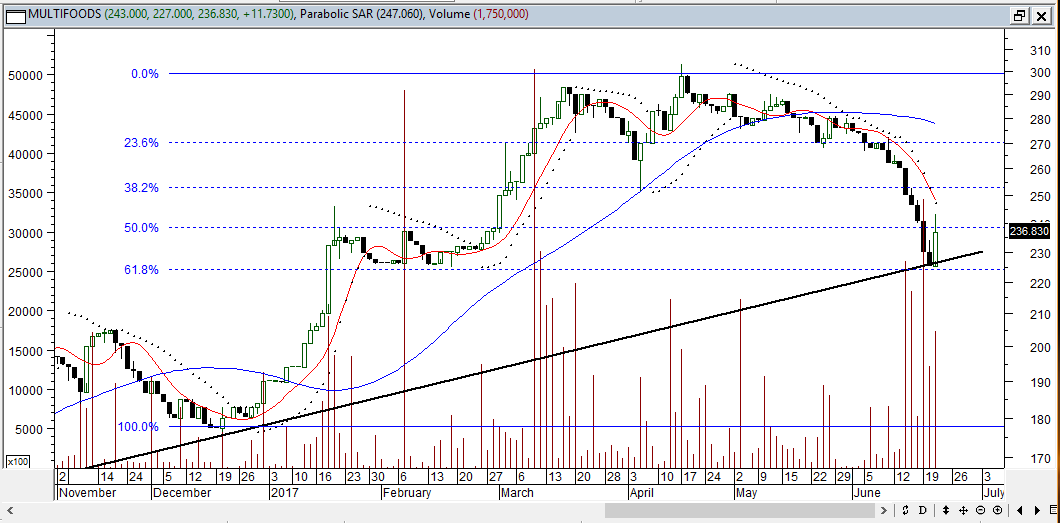Click the May month label on time axis

click(748, 493)
